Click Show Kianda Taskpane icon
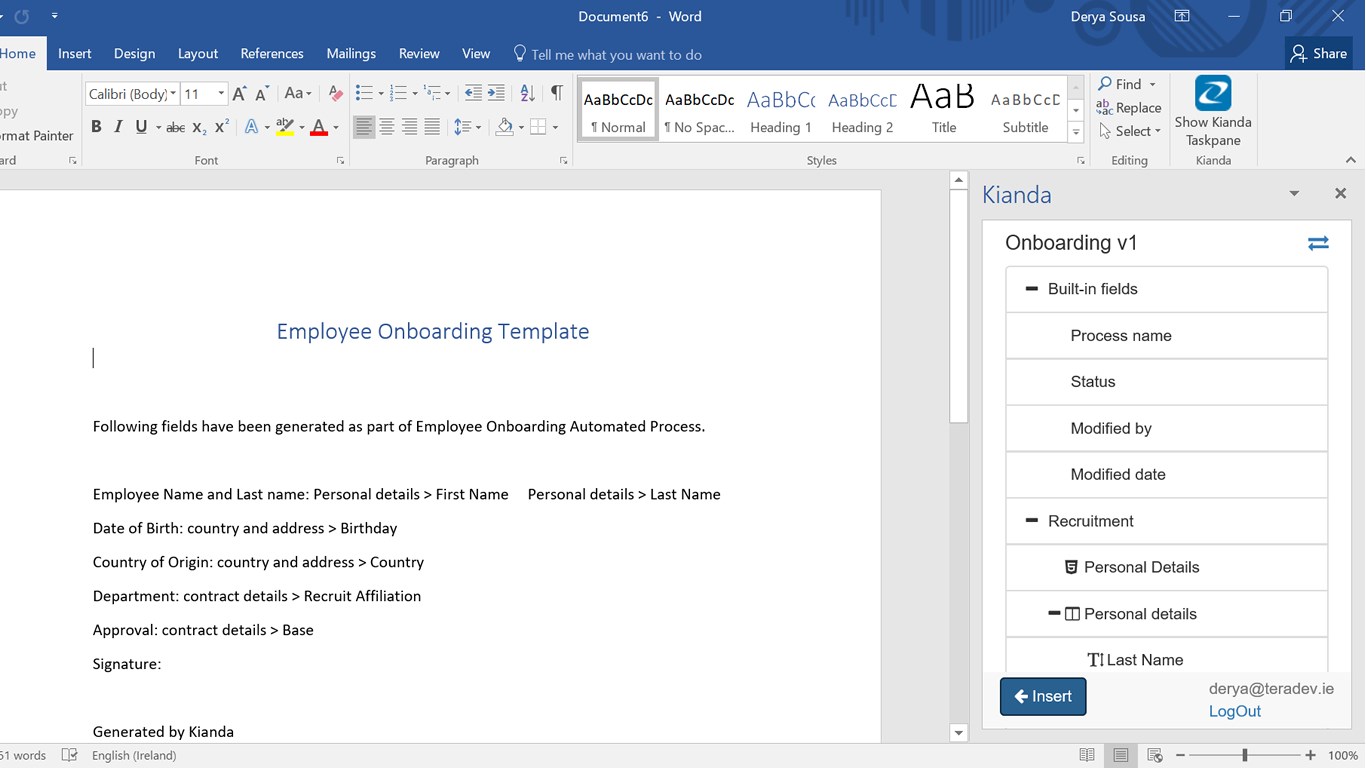 click(x=1213, y=111)
